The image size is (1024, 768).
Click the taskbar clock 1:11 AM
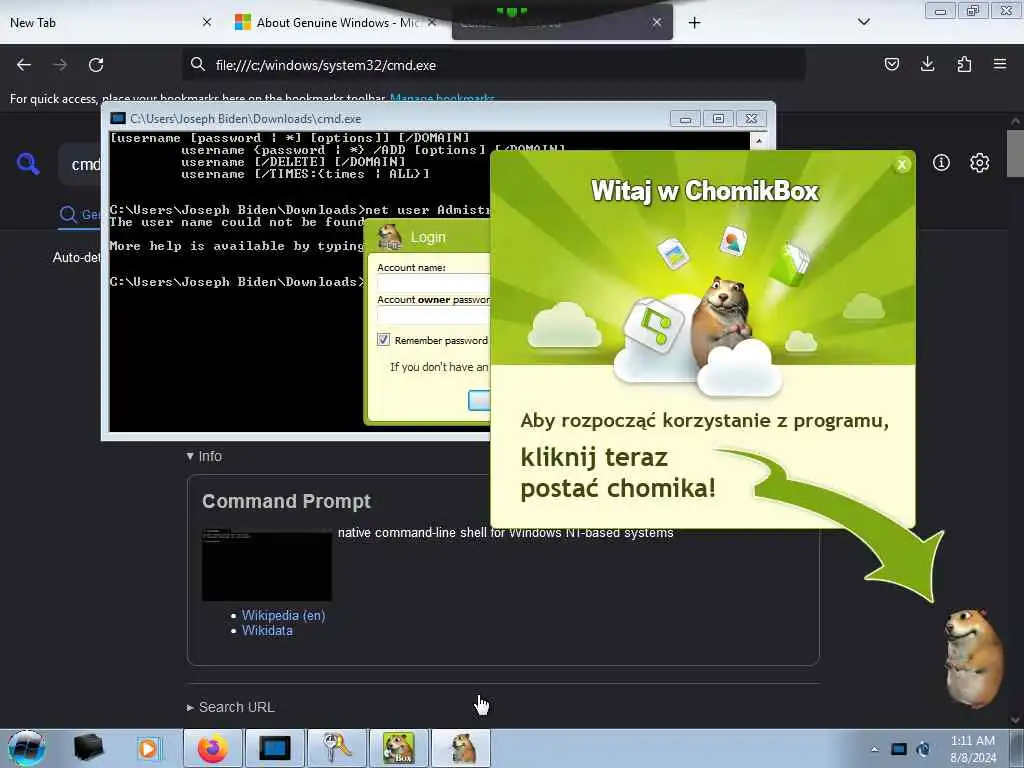point(972,741)
